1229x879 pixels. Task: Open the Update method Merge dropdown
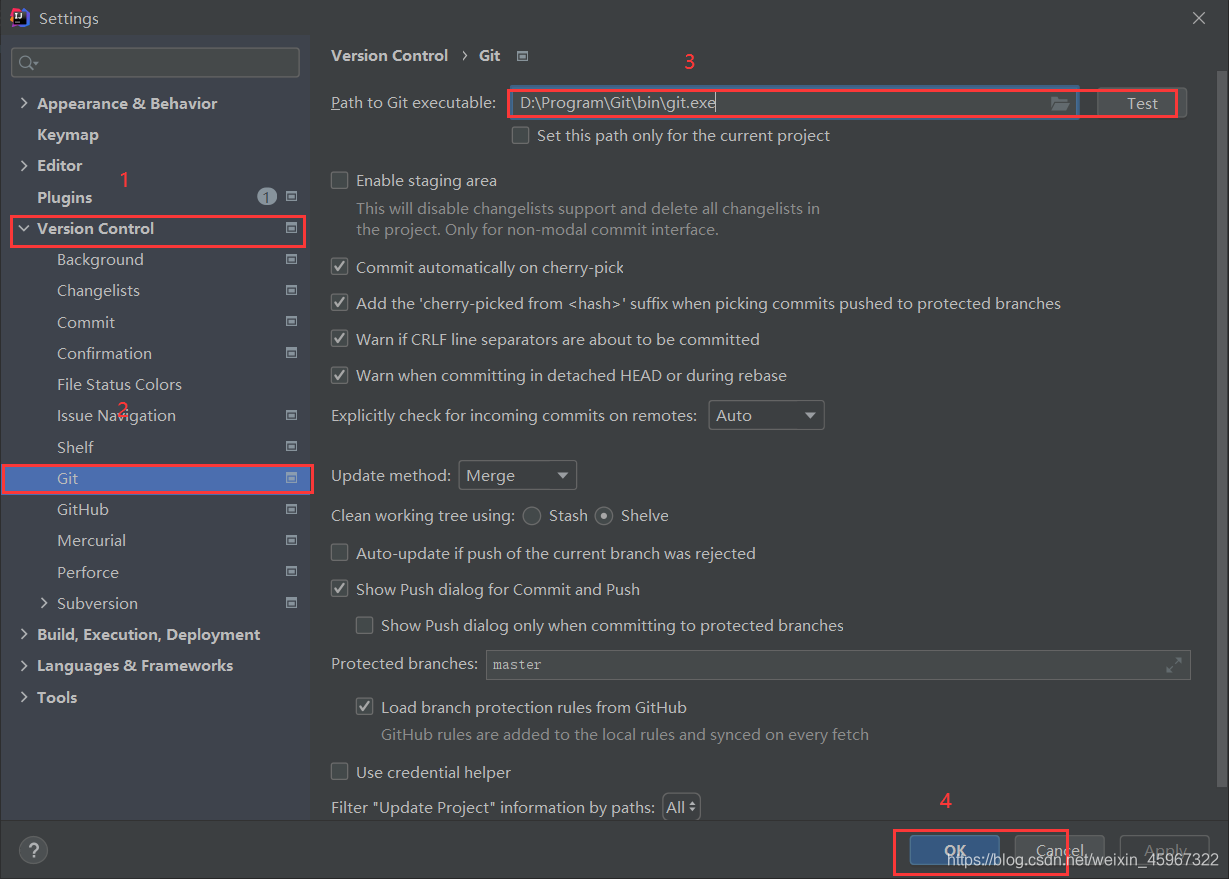tap(518, 475)
